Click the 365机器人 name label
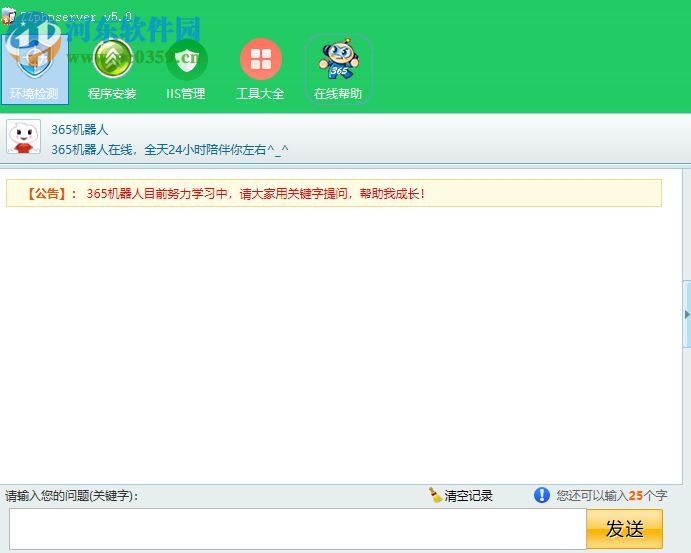The image size is (691, 553). pyautogui.click(x=80, y=130)
